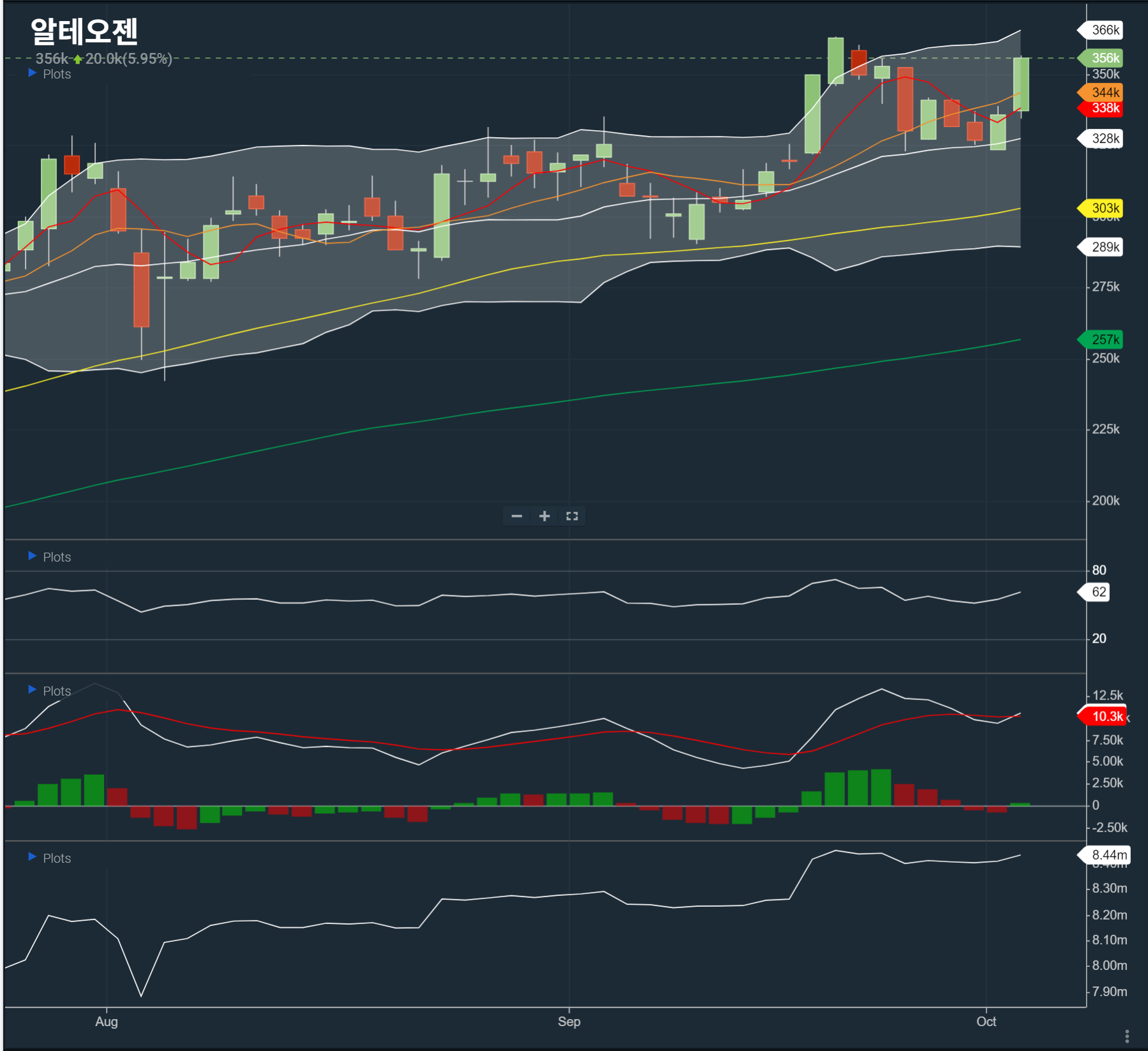
Task: Click the plus zoom in button
Action: click(544, 516)
